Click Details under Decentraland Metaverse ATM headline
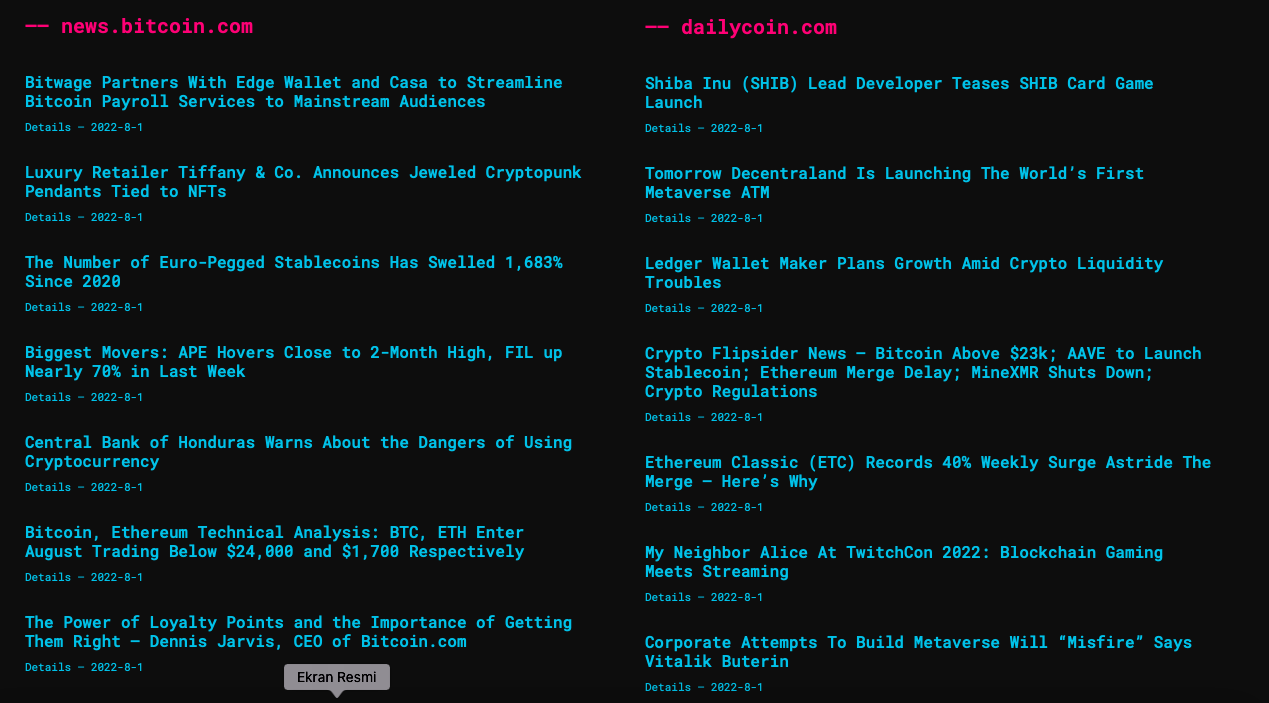This screenshot has width=1269, height=703. [668, 219]
